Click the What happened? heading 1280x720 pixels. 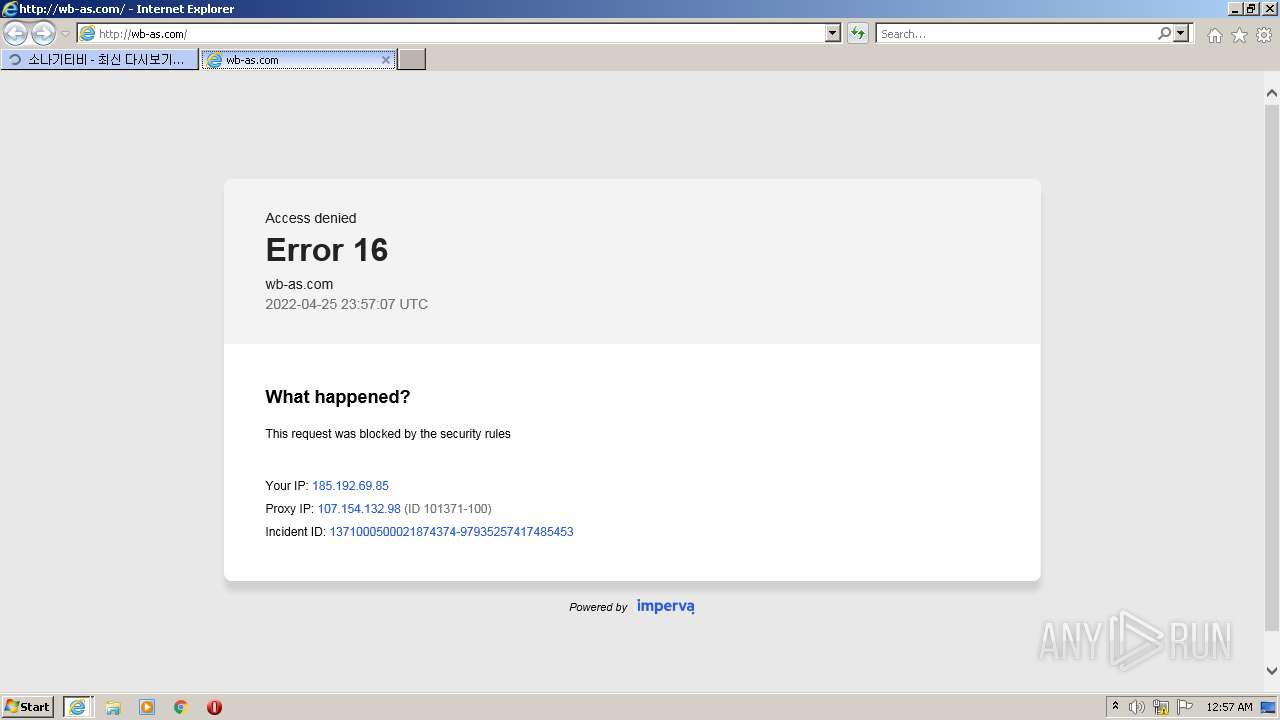point(338,397)
